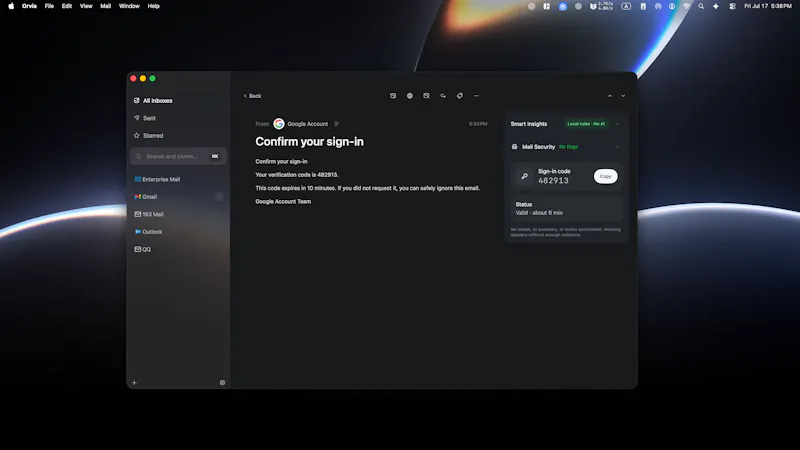Click the mail search icon in the toolbar
800x450 pixels.
point(427,96)
